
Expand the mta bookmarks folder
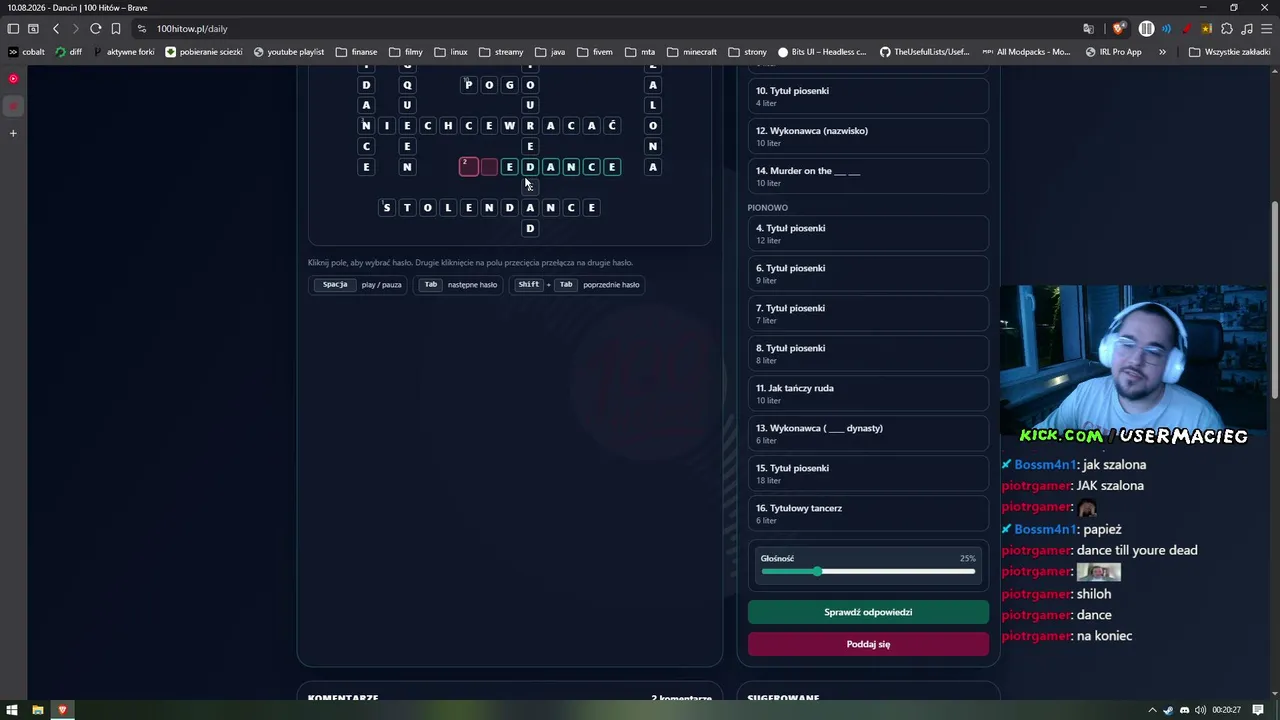(x=640, y=52)
